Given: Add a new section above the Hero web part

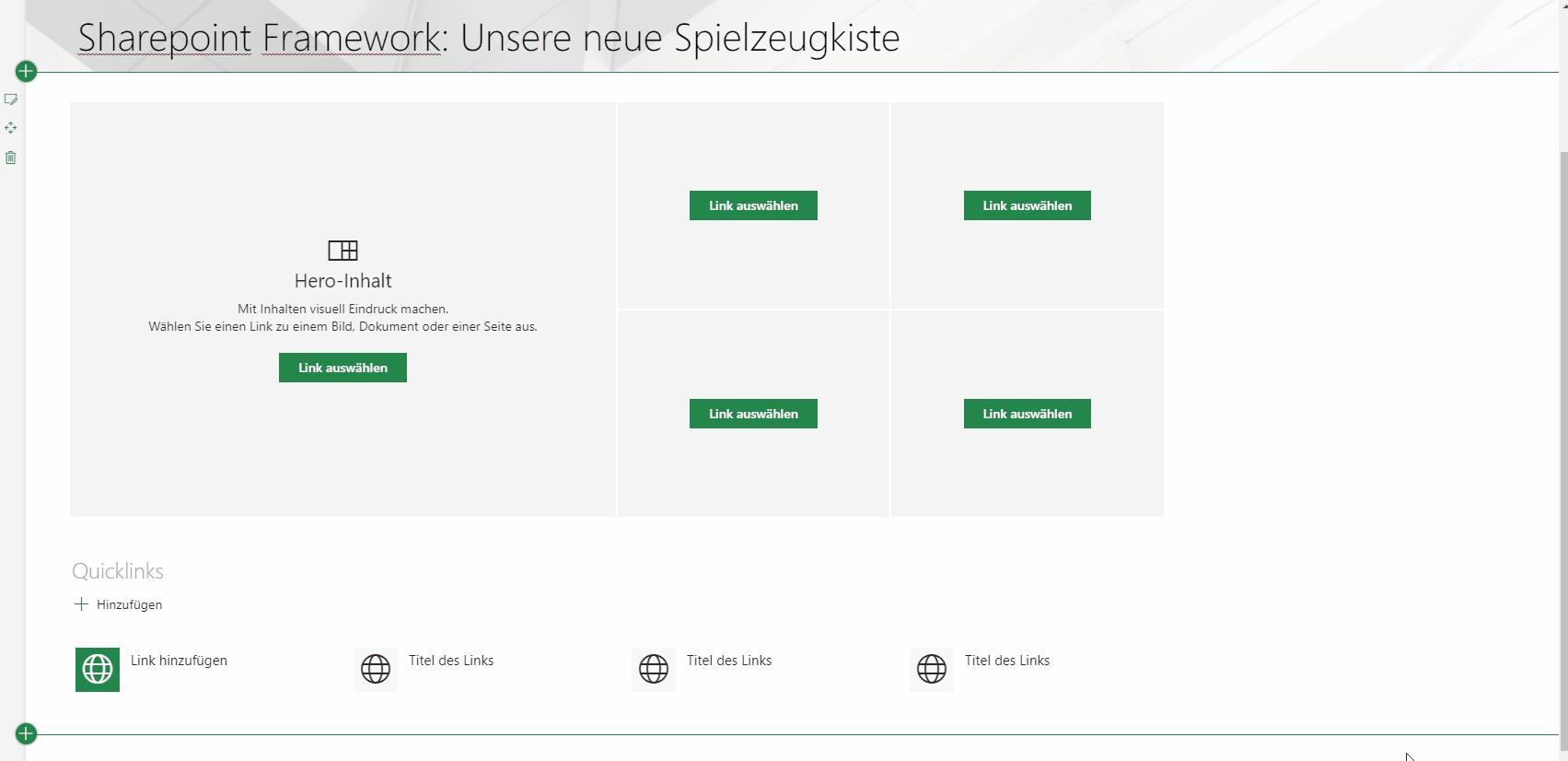Looking at the screenshot, I should click(26, 71).
